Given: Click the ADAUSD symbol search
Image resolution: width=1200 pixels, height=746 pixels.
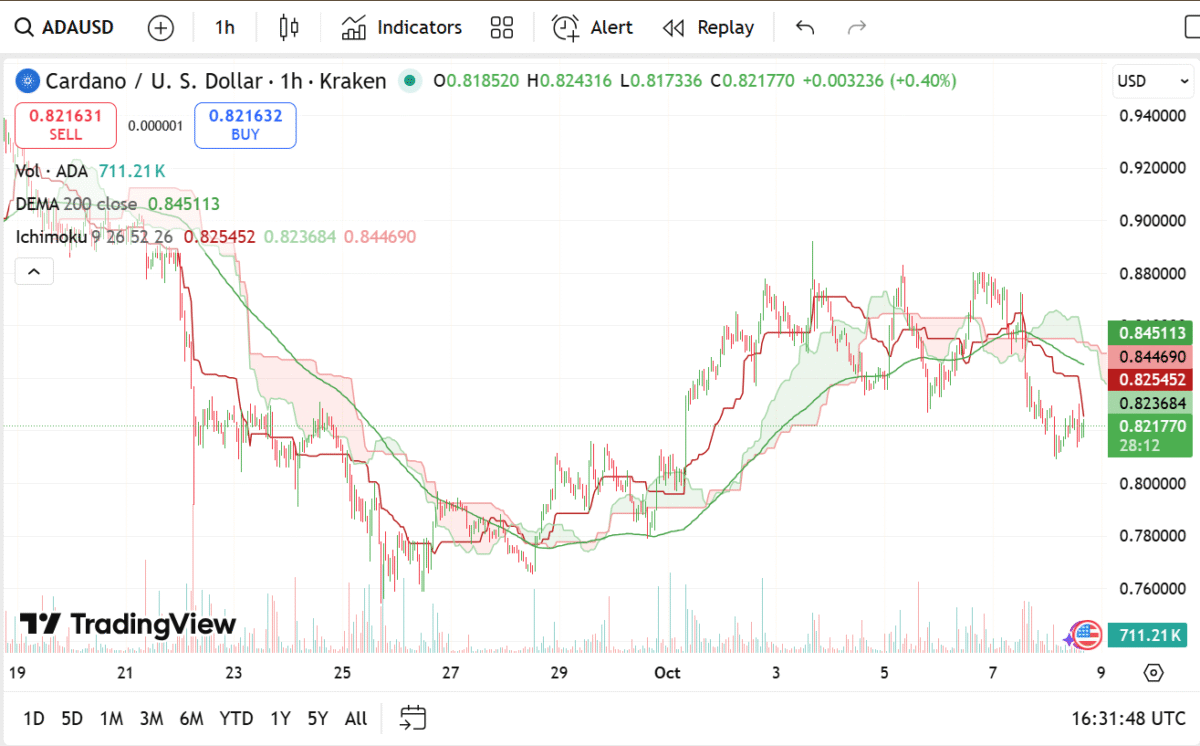Looking at the screenshot, I should pyautogui.click(x=66, y=27).
